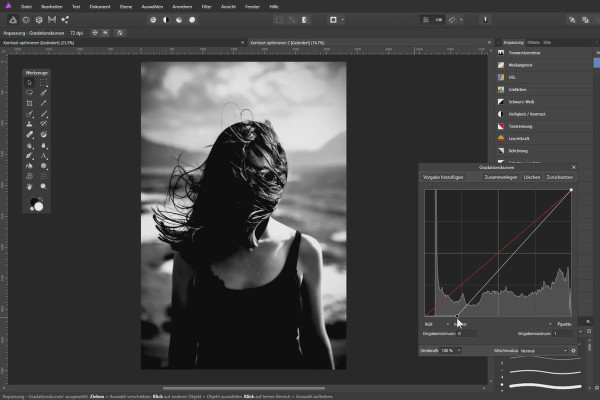Click Zusammenlegen button in Gradationskurven
The height and width of the screenshot is (400, 600).
click(501, 177)
